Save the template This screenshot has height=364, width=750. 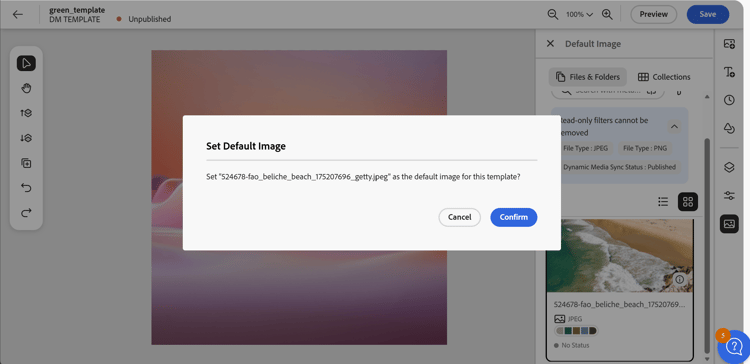coord(708,14)
